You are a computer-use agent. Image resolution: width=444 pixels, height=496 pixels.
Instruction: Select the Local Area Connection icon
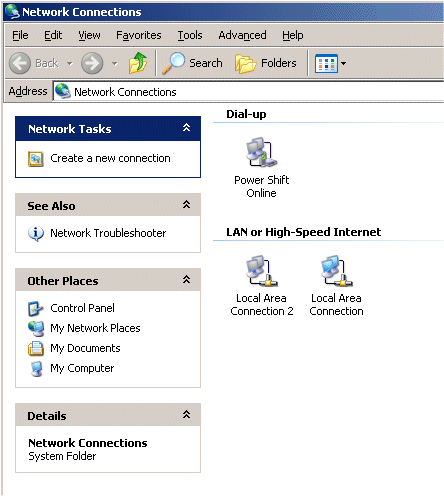click(337, 271)
